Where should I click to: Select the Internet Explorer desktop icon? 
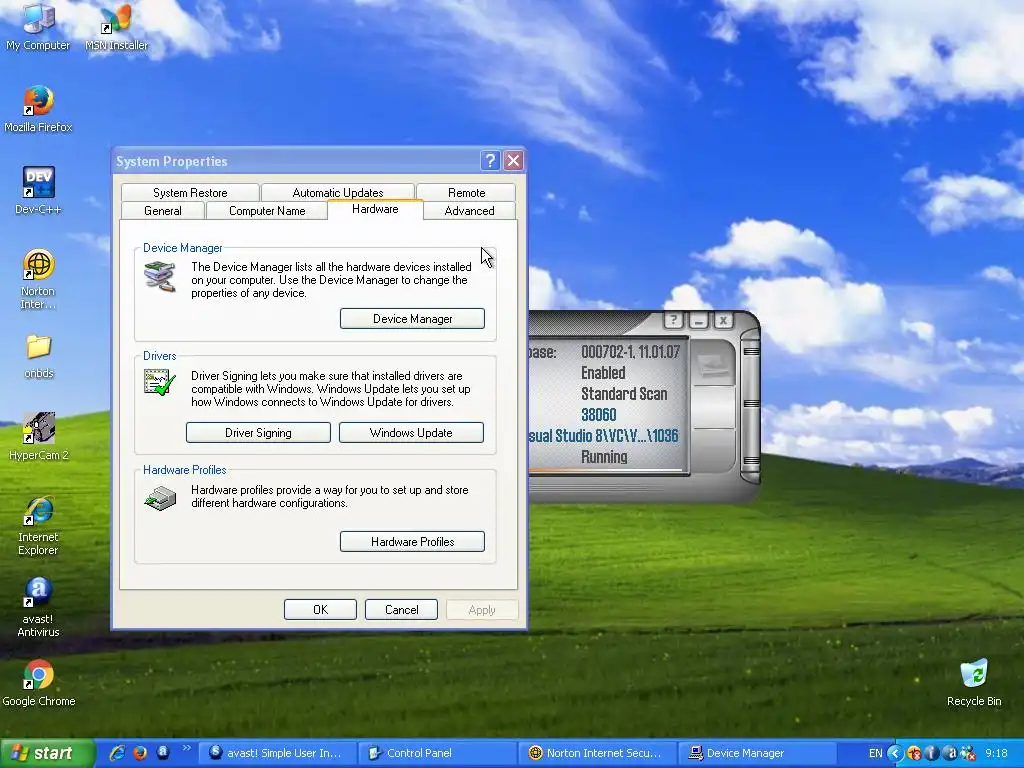coord(38,526)
